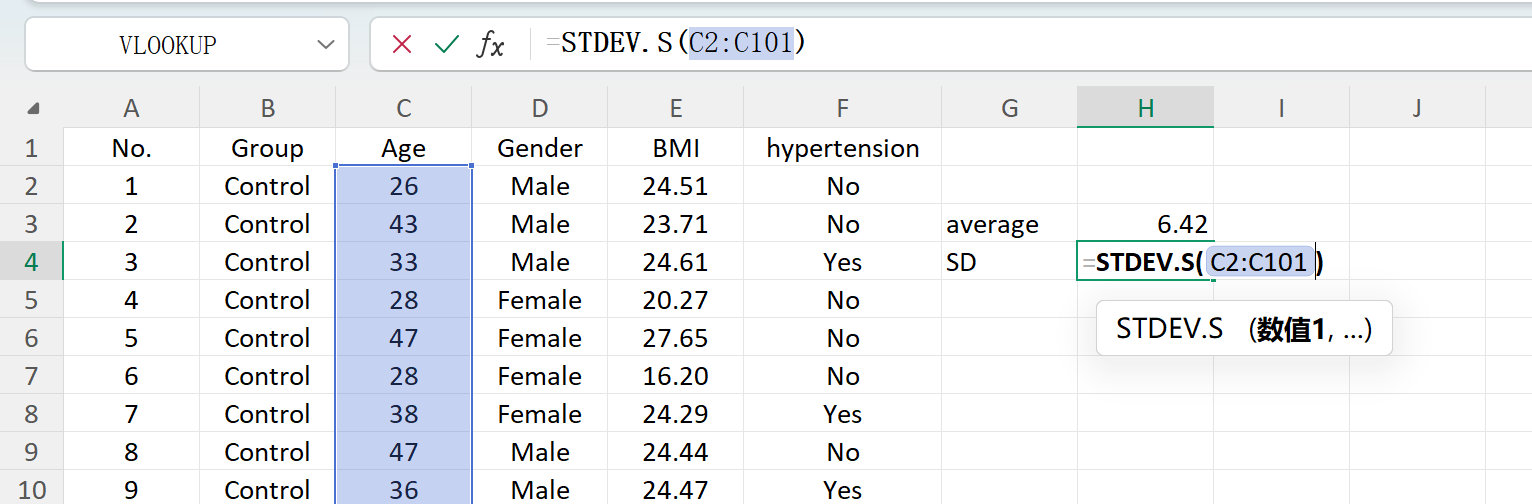Select all cells via corner triangle
The width and height of the screenshot is (1532, 504).
click(x=33, y=108)
